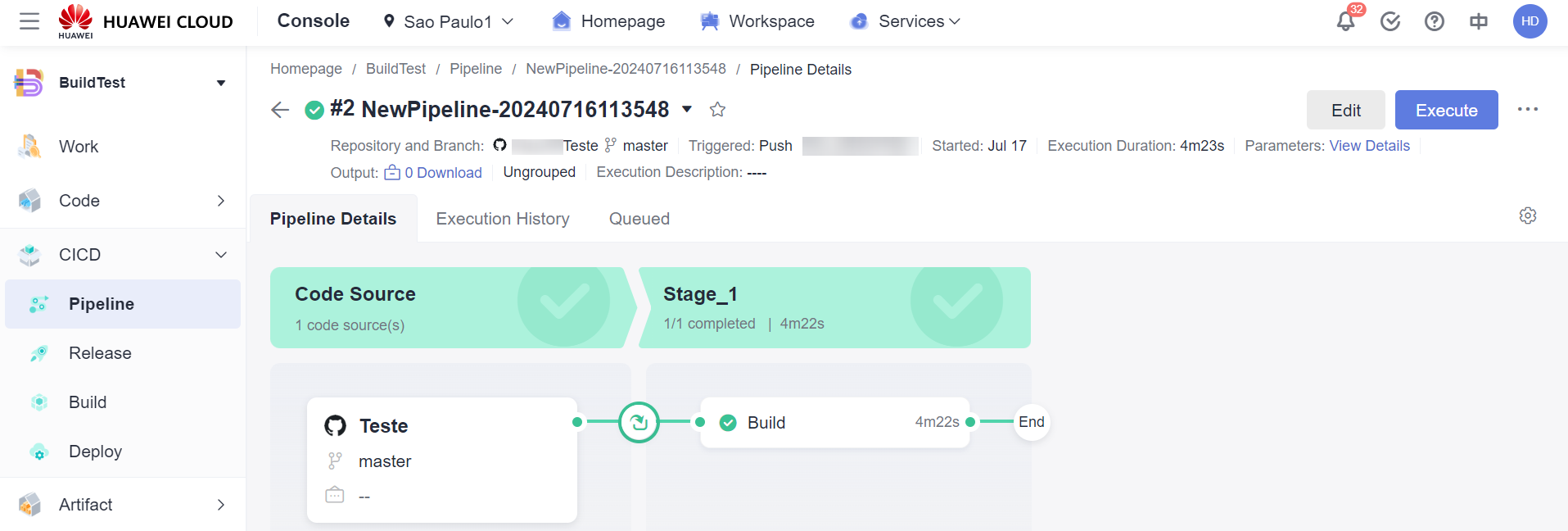Viewport: 1568px width, 531px height.
Task: Click the more options ellipsis icon
Action: point(1527,110)
